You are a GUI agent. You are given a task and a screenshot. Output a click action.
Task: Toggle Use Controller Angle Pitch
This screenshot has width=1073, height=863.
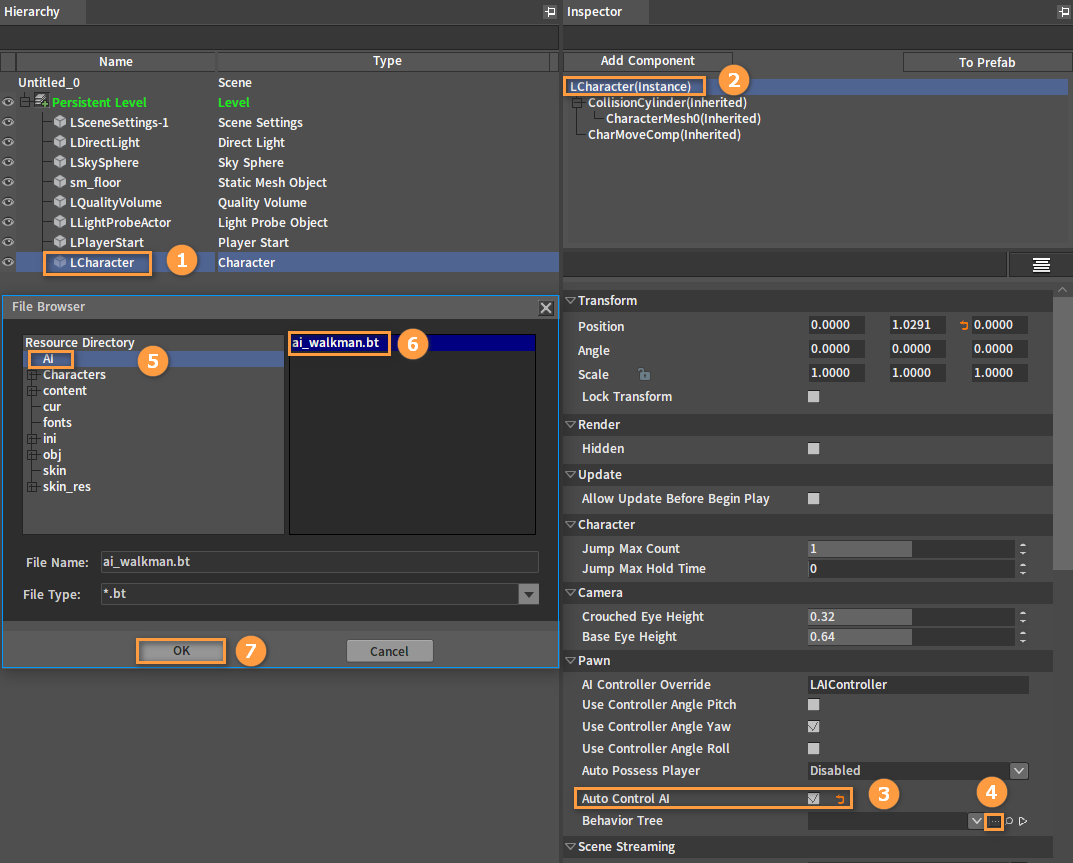[x=814, y=704]
